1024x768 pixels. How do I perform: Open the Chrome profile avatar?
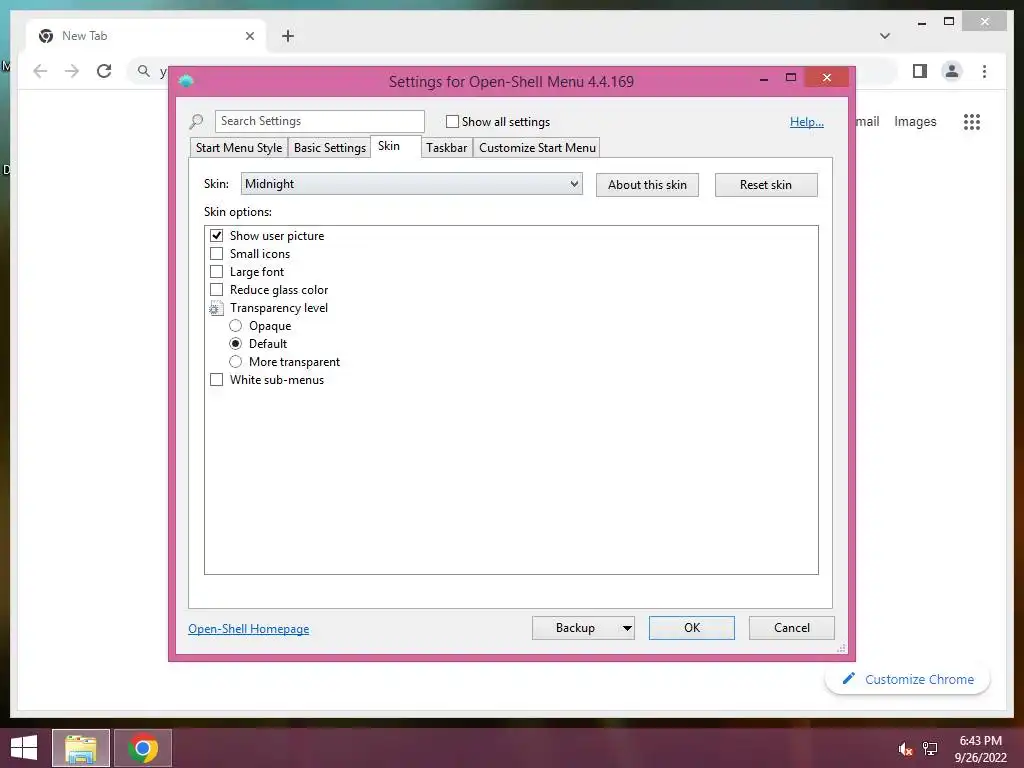(x=952, y=71)
